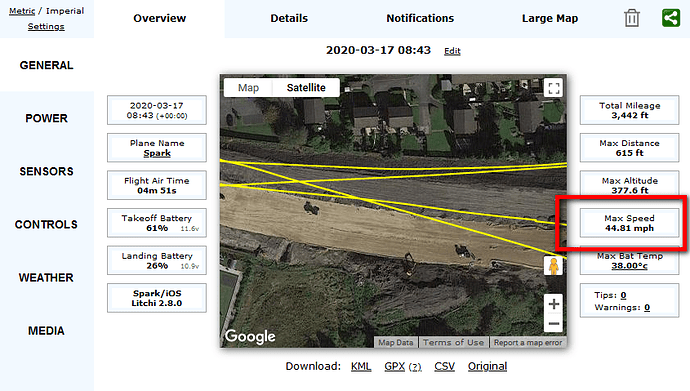Toggle fullscreen map view icon
690x391 pixels.
[554, 88]
